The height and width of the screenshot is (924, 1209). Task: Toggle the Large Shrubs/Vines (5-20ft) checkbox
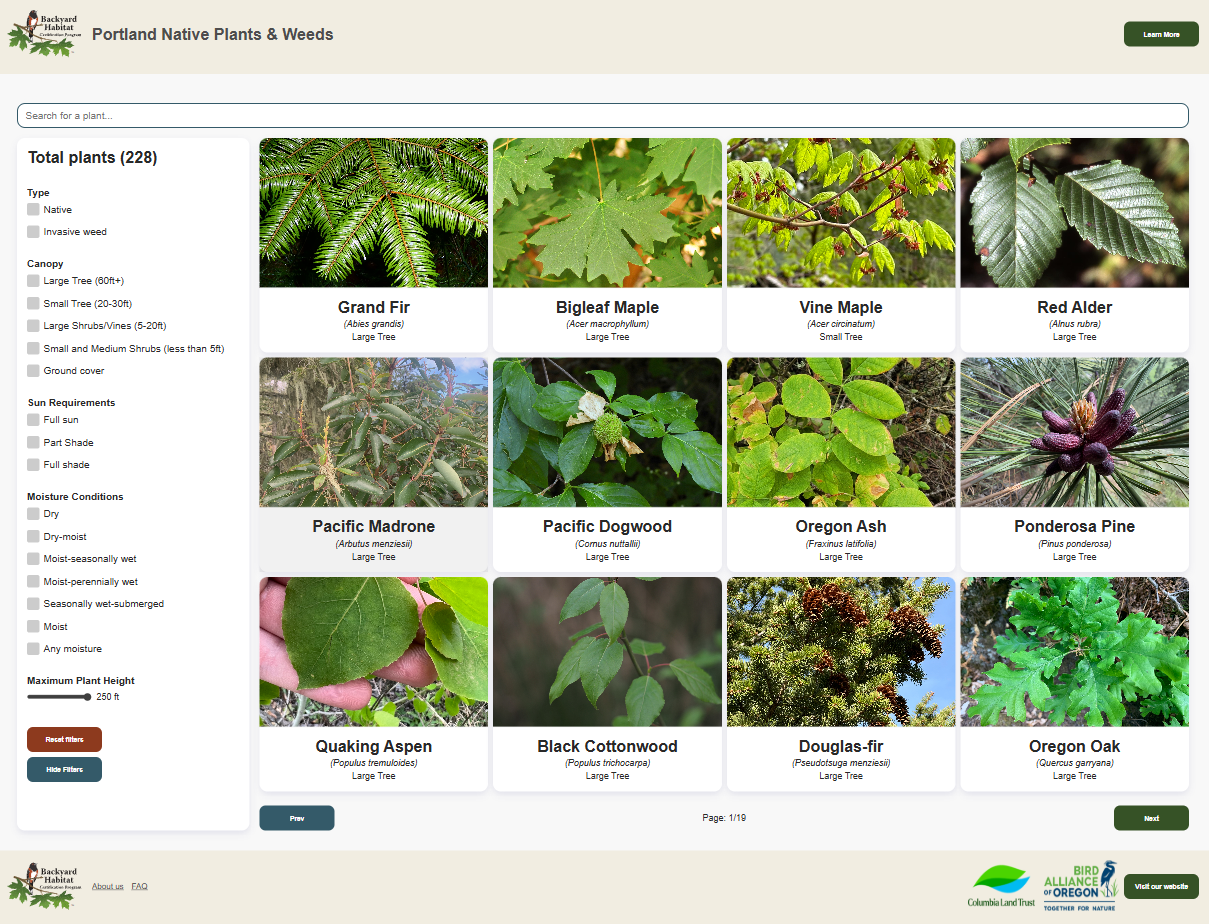(33, 326)
